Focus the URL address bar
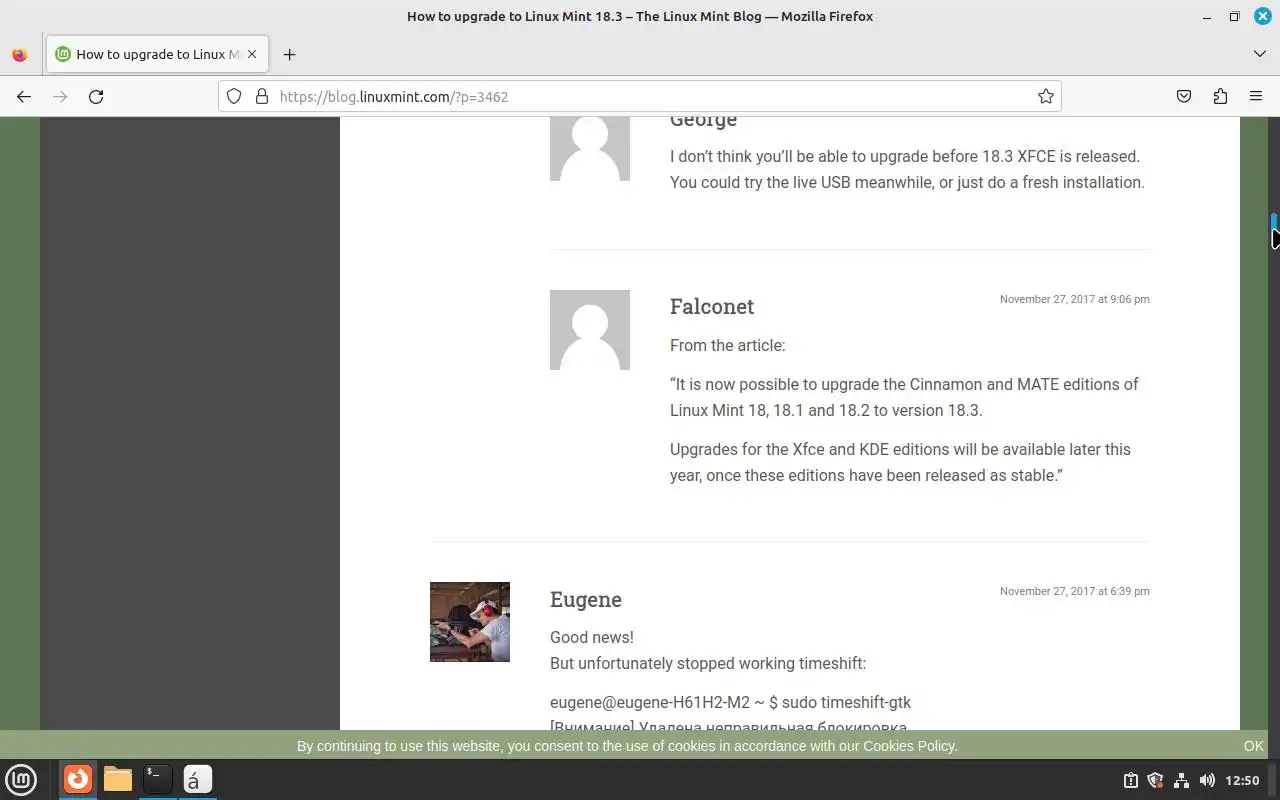Viewport: 1280px width, 800px height. pyautogui.click(x=640, y=96)
